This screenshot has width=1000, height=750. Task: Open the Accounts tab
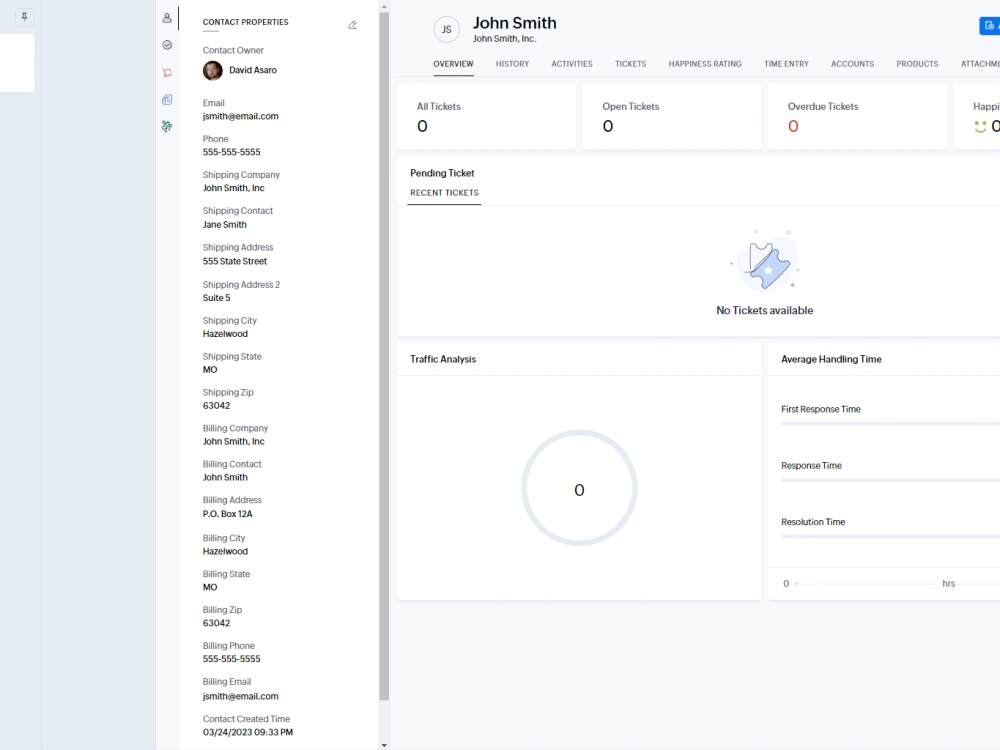pos(853,64)
